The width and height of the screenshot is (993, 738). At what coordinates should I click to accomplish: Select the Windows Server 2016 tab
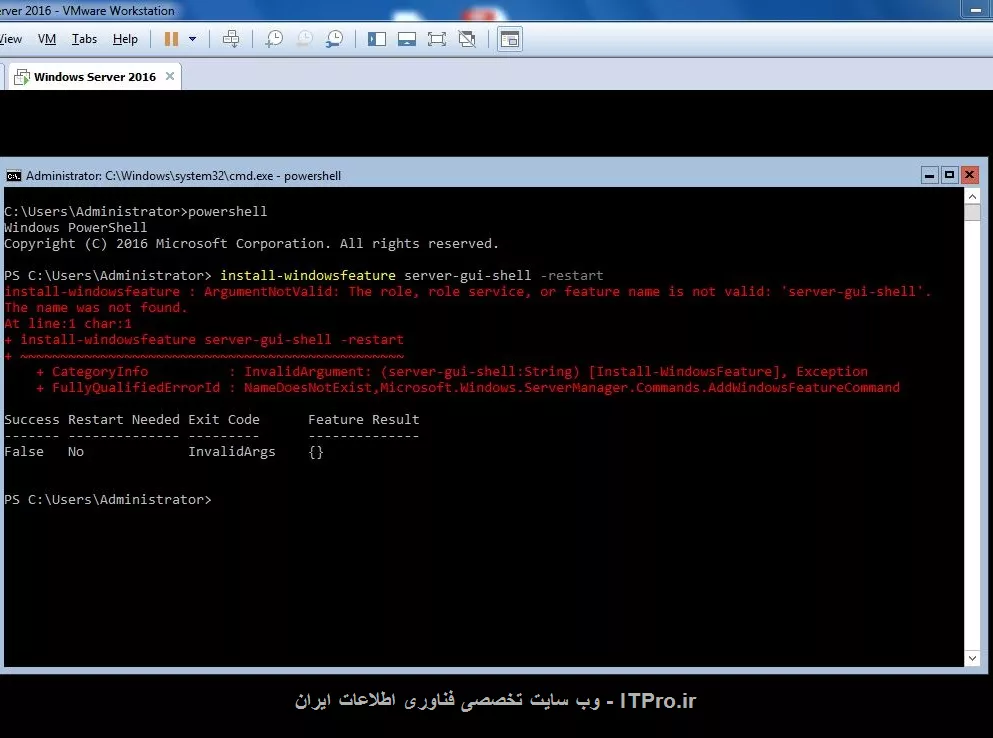(x=95, y=77)
